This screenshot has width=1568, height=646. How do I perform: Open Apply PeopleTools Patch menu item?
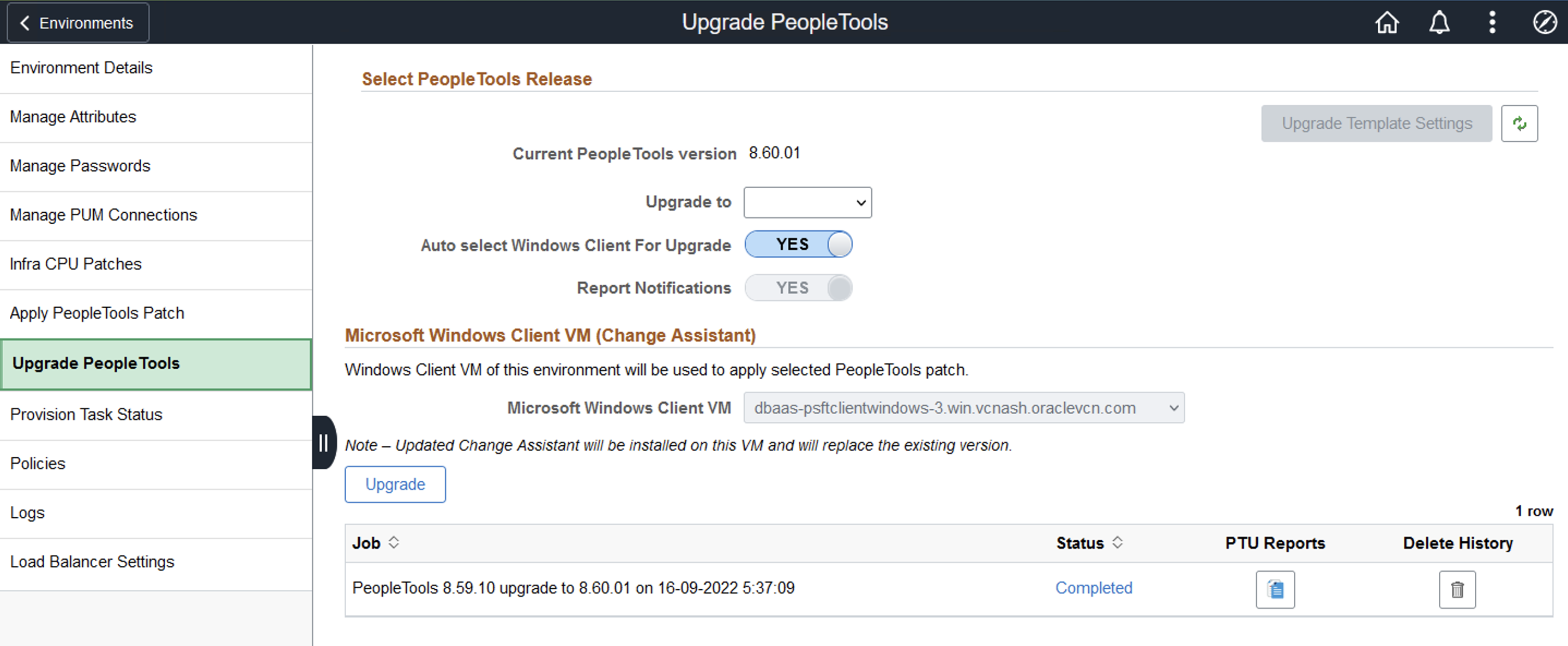pyautogui.click(x=97, y=313)
